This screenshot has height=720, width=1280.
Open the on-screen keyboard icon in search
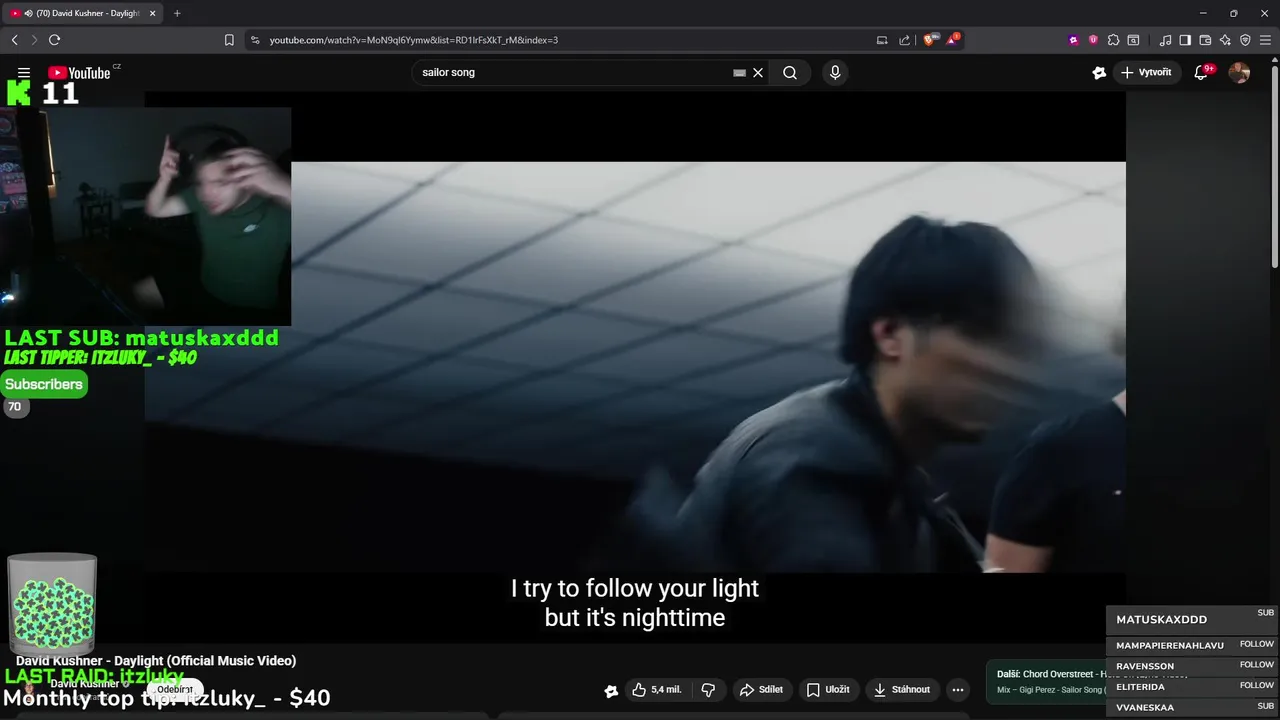click(739, 73)
